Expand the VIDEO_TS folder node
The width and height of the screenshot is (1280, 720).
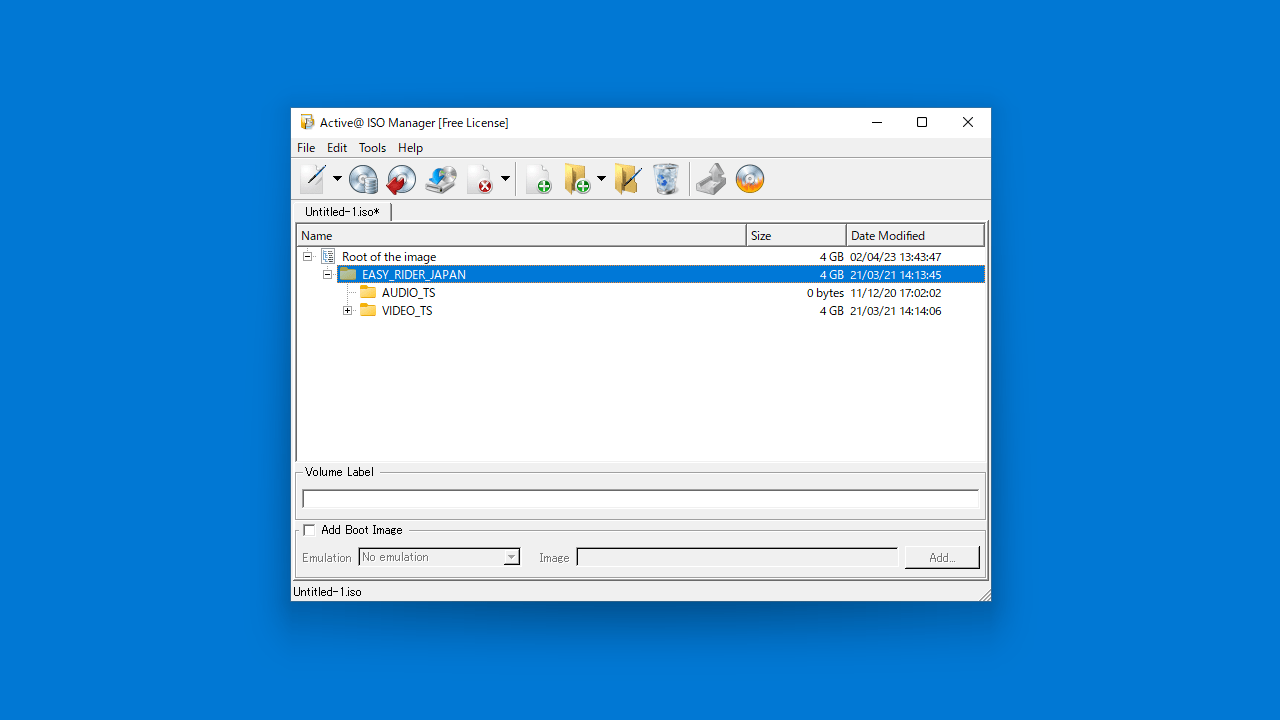pyautogui.click(x=348, y=311)
